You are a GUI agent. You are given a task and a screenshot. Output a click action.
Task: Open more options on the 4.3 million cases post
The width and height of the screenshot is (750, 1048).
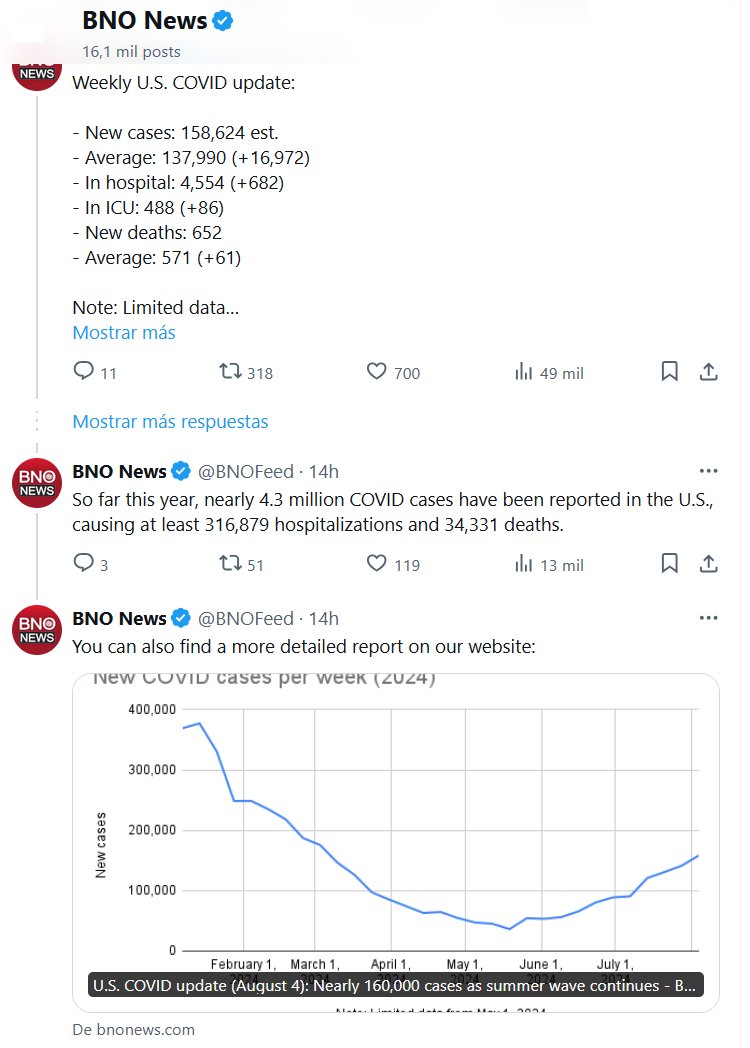tap(708, 471)
